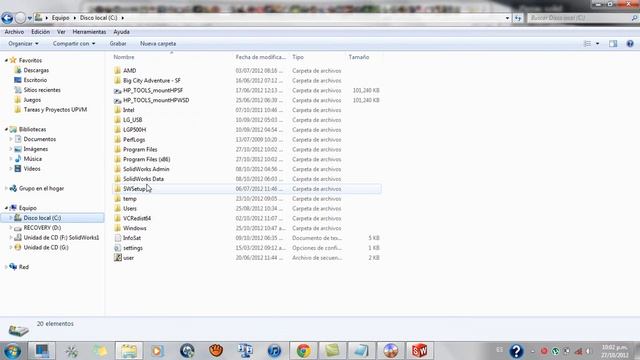
Task: Open view options dropdown arrow
Action: coord(598,44)
